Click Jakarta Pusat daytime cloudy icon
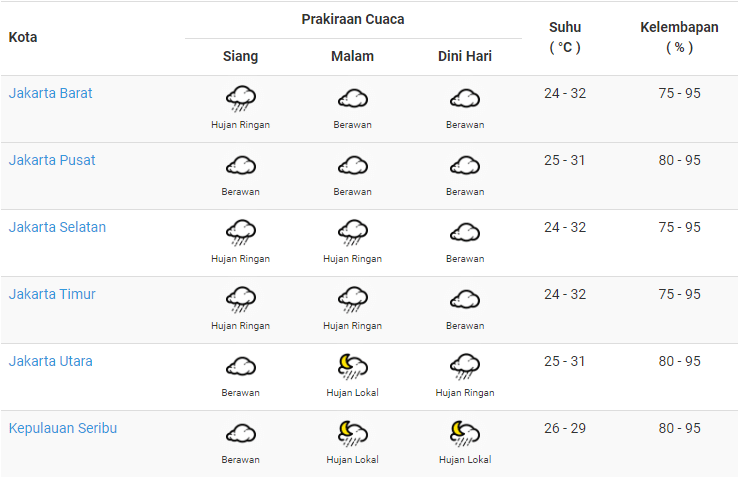The width and height of the screenshot is (738, 486). point(240,165)
